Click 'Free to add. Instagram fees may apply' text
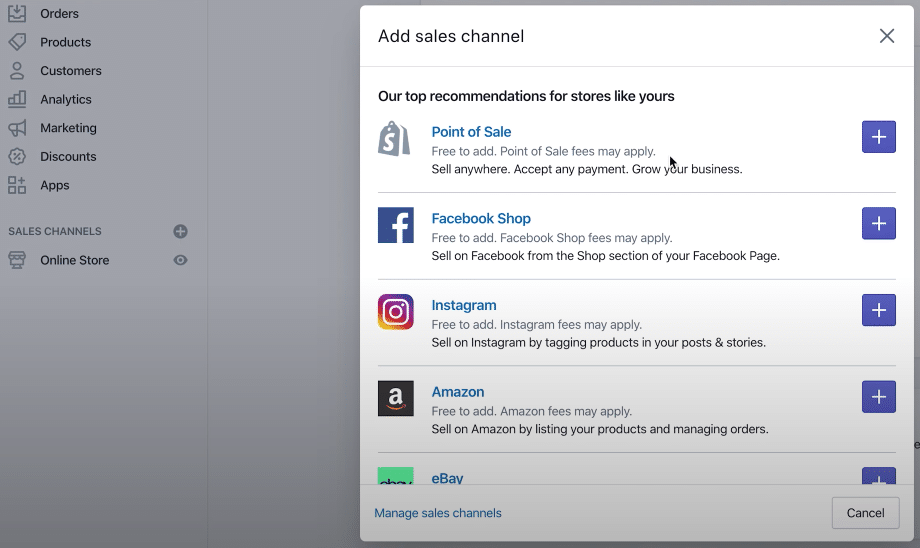 pos(536,324)
